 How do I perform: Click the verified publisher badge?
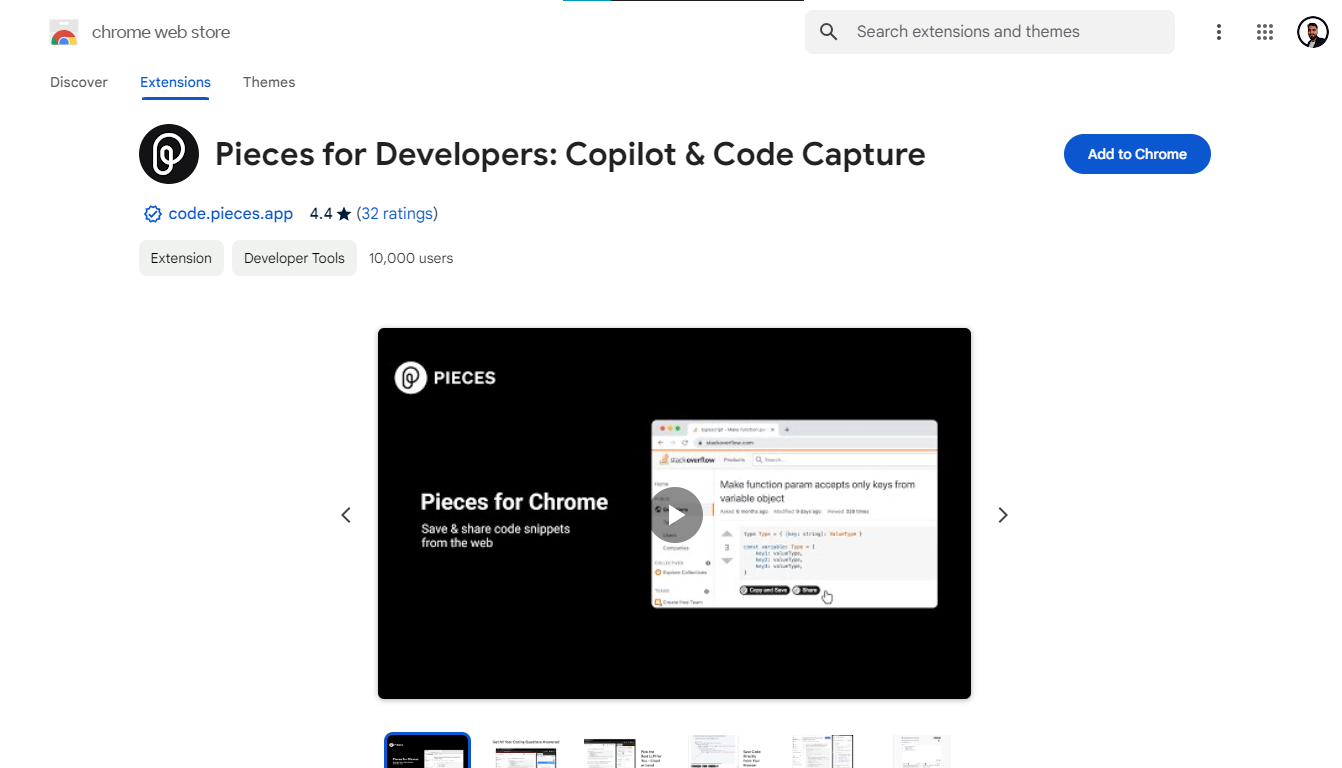152,213
